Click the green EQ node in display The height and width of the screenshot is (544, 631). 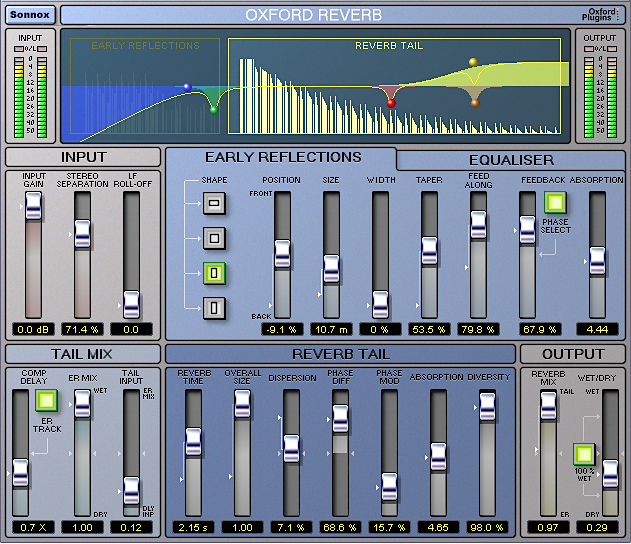[x=213, y=110]
